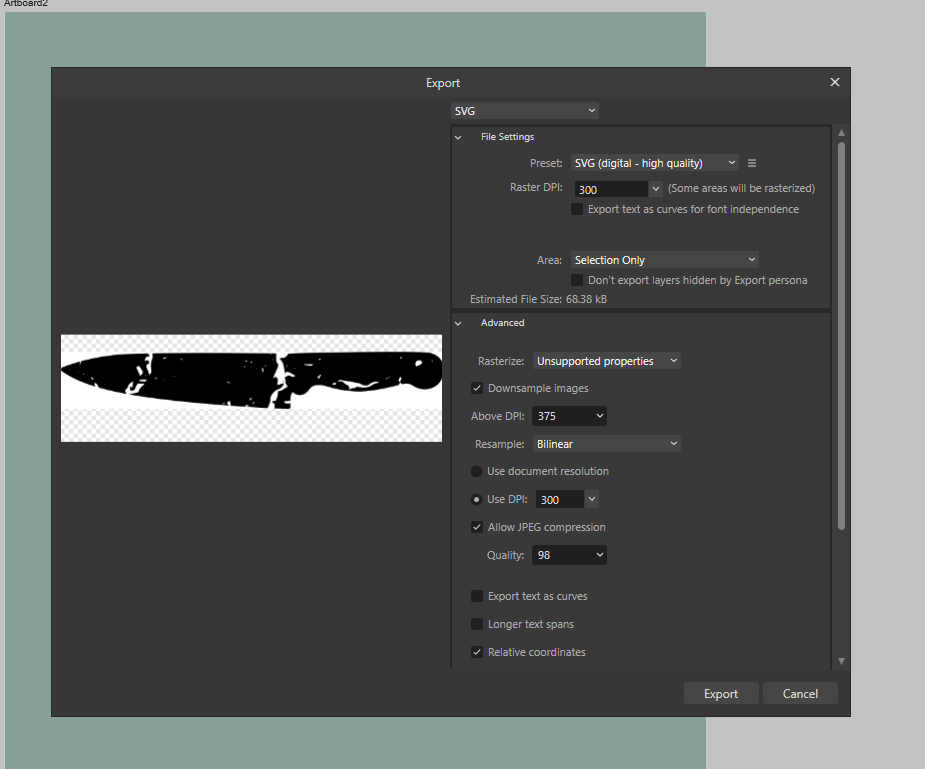Open the Quality 98 dropdown
Screen dimensions: 925x769
(x=569, y=556)
